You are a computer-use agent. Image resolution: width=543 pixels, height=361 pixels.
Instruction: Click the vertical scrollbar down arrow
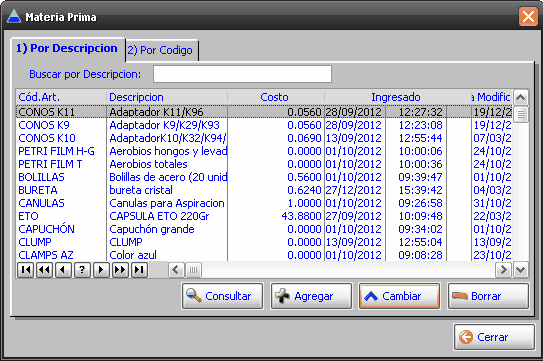pos(521,270)
